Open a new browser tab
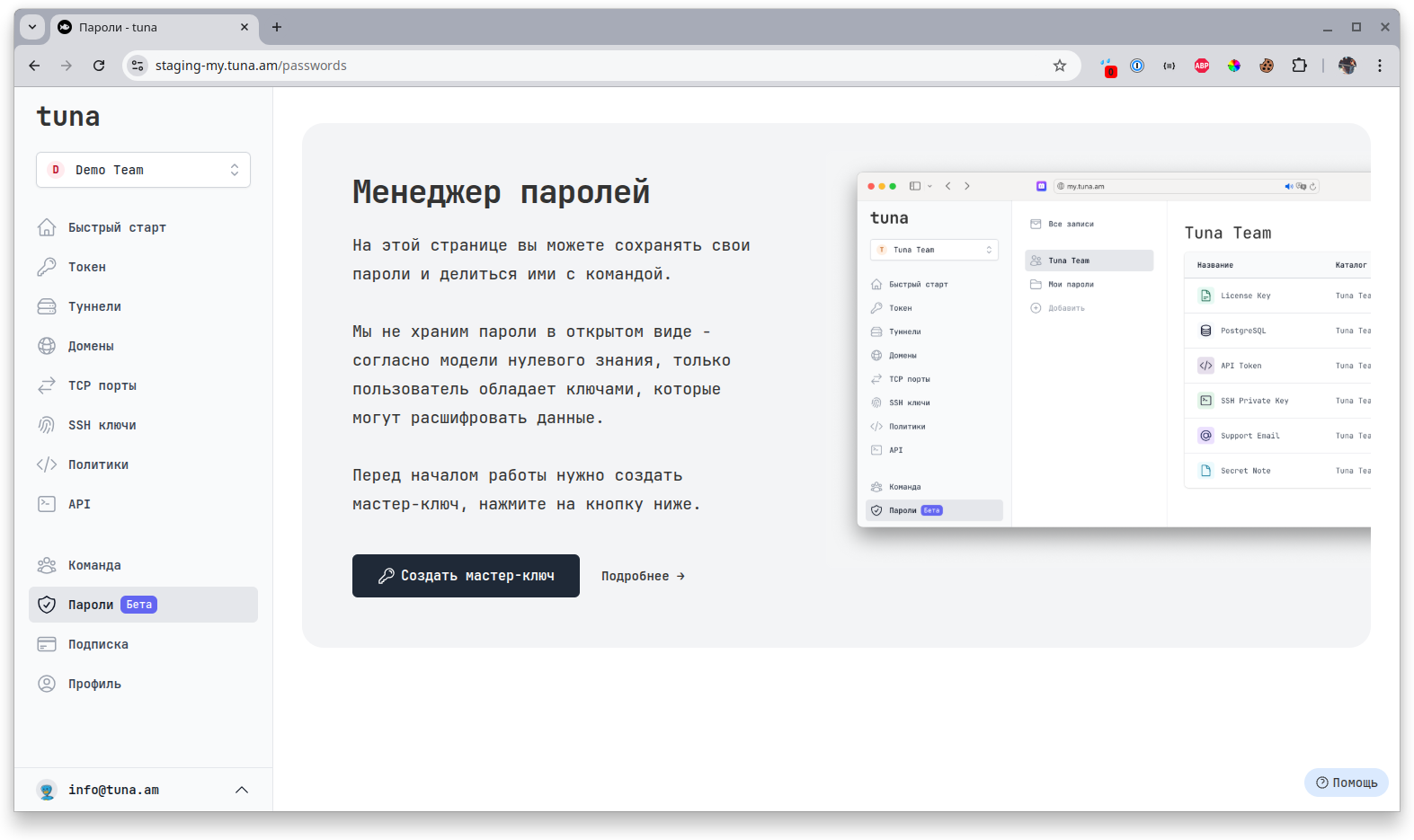The image size is (1414, 840). (277, 27)
